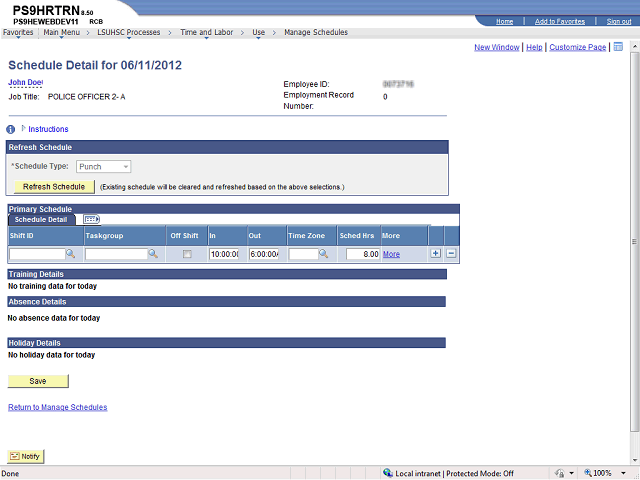The image size is (640, 480).
Task: Delete the schedule row with minus icon
Action: click(451, 254)
